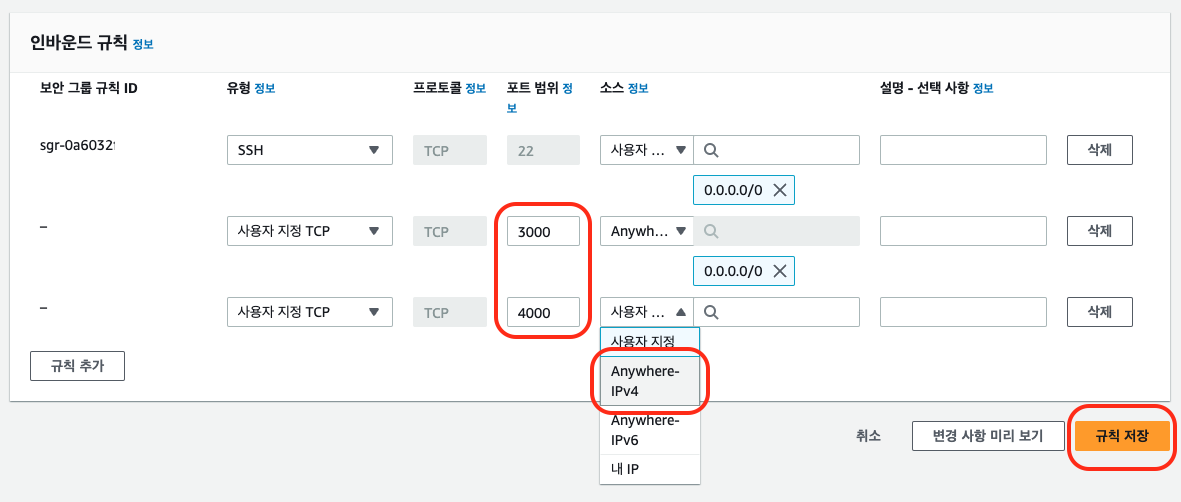Viewport: 1181px width, 502px height.
Task: Click 규칙 저장 to save rules
Action: (x=1121, y=435)
